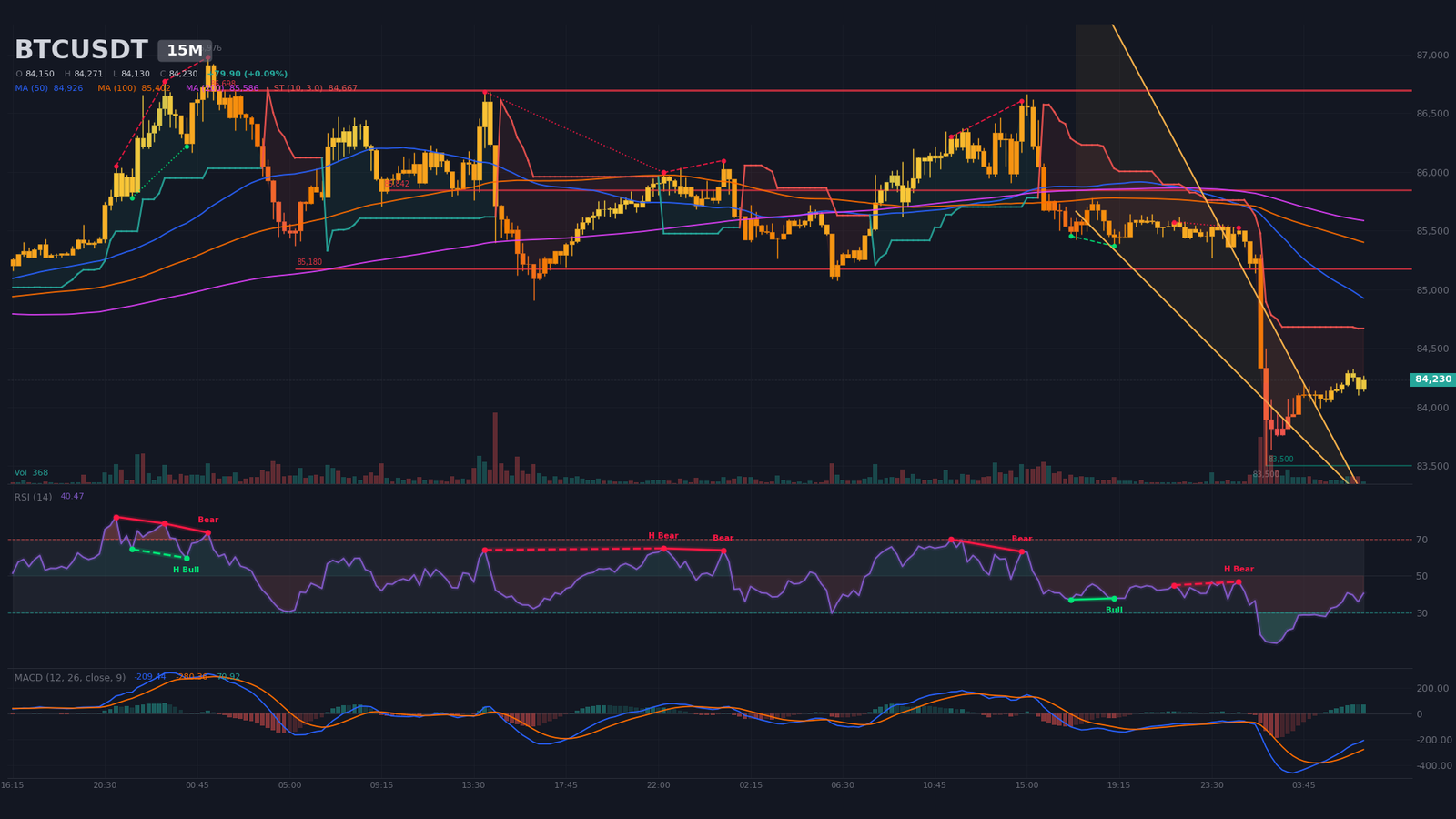The width and height of the screenshot is (1456, 819).
Task: Click the MACD 200.00 axis label
Action: 1432,689
